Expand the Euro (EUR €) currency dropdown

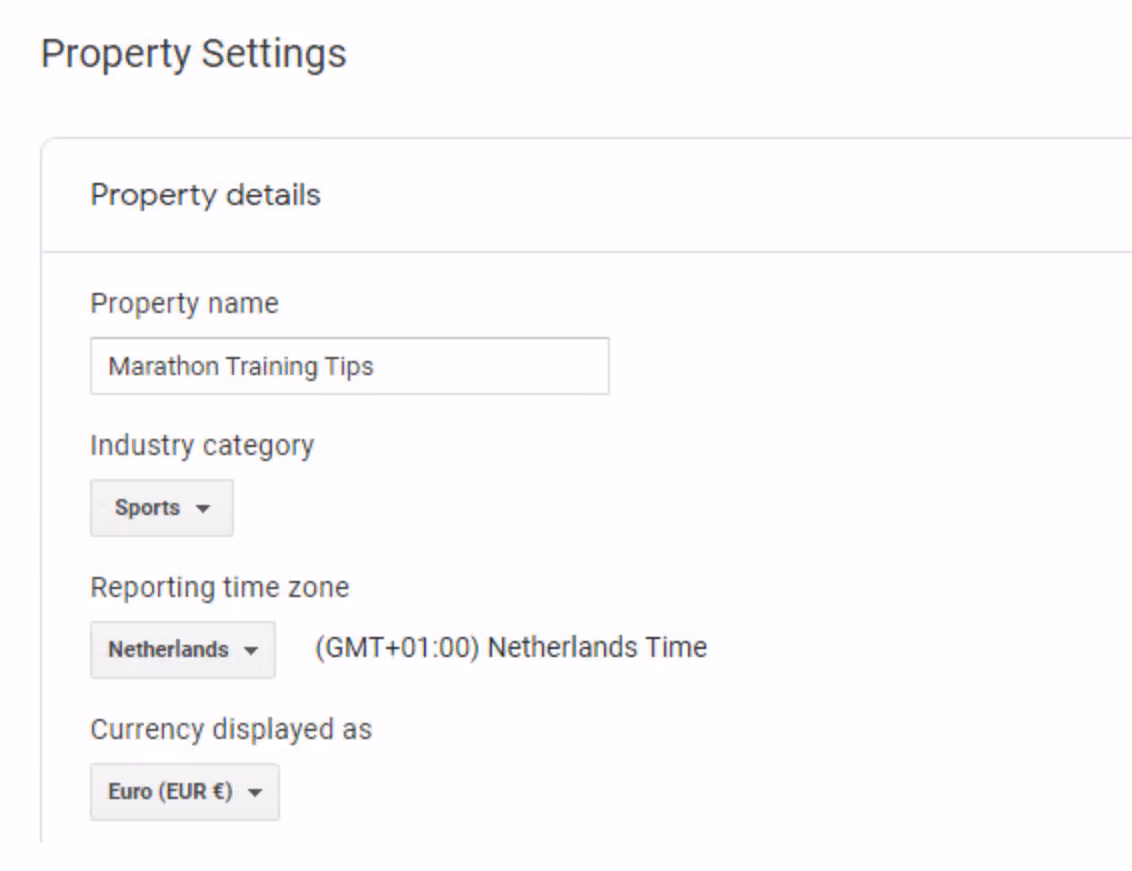pyautogui.click(x=185, y=792)
